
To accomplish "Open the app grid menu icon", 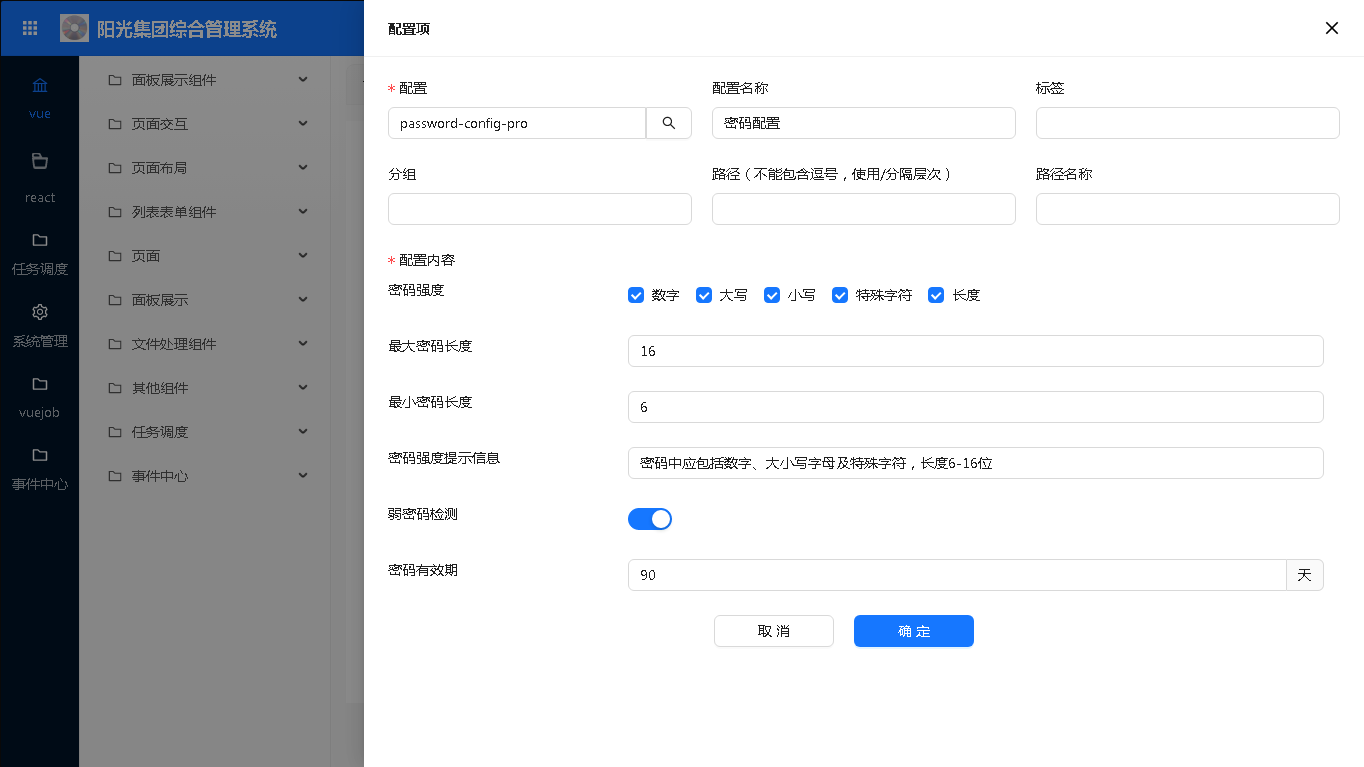I will (30, 28).
